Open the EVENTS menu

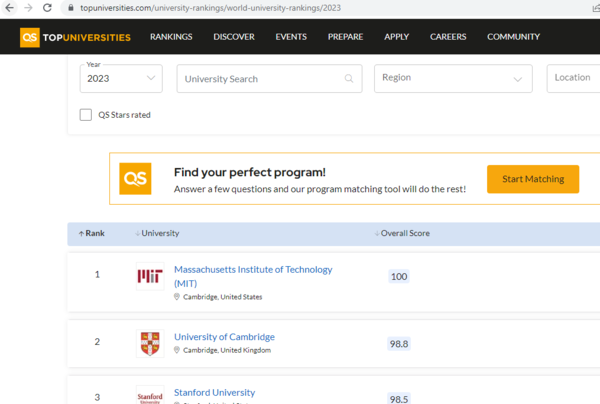point(291,37)
